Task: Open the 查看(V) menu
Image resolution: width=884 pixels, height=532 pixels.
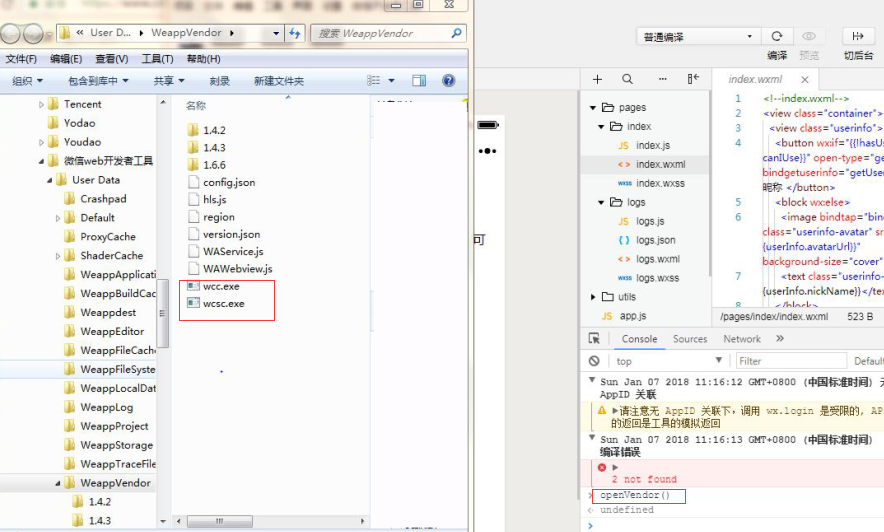Action: pos(112,59)
